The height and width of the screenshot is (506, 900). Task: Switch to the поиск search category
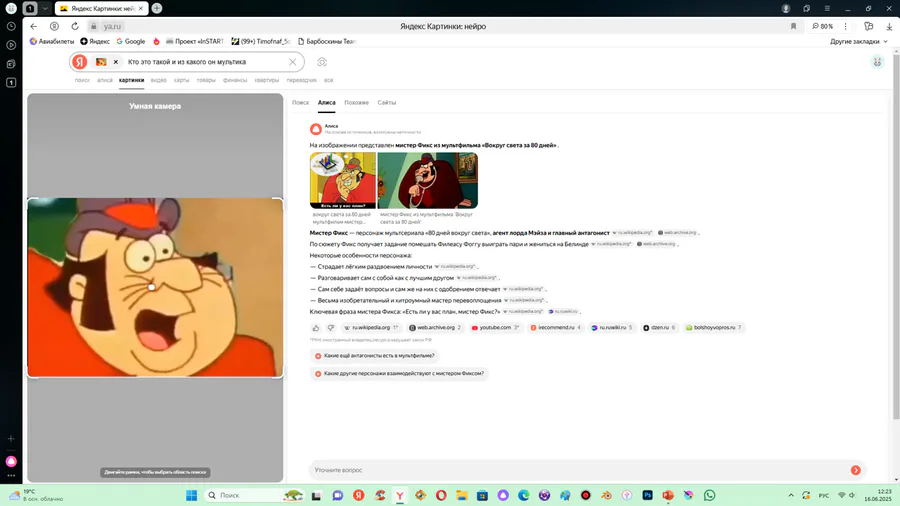(x=82, y=80)
